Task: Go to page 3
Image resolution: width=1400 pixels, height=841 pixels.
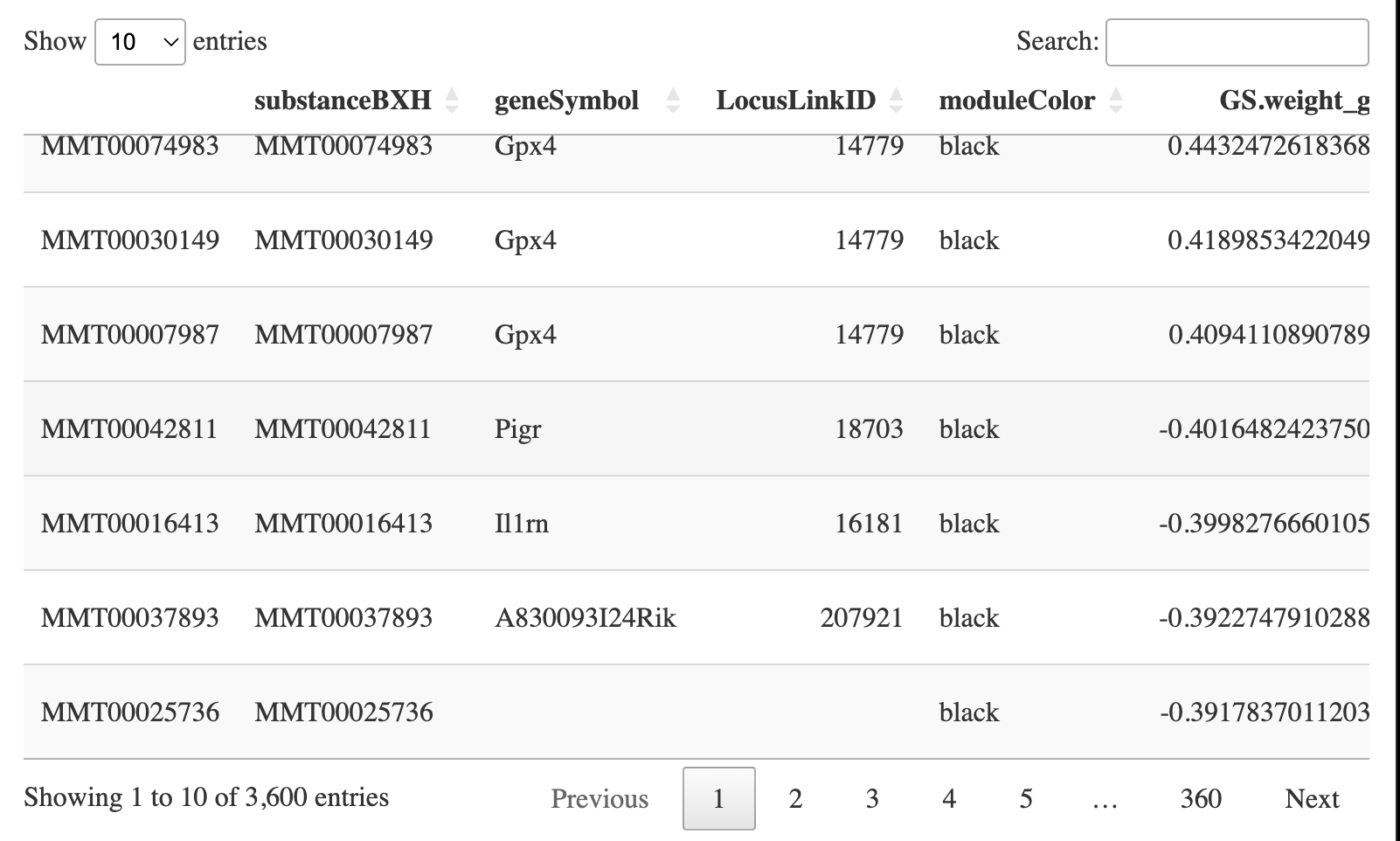Action: (x=872, y=798)
